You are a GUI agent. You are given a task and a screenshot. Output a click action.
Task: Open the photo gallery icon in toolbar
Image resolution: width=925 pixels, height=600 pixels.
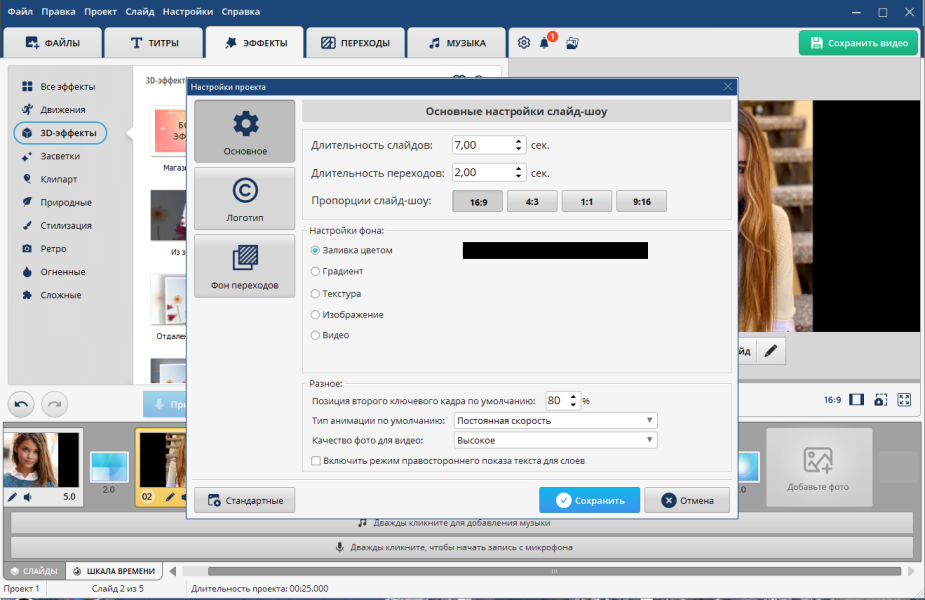point(572,42)
